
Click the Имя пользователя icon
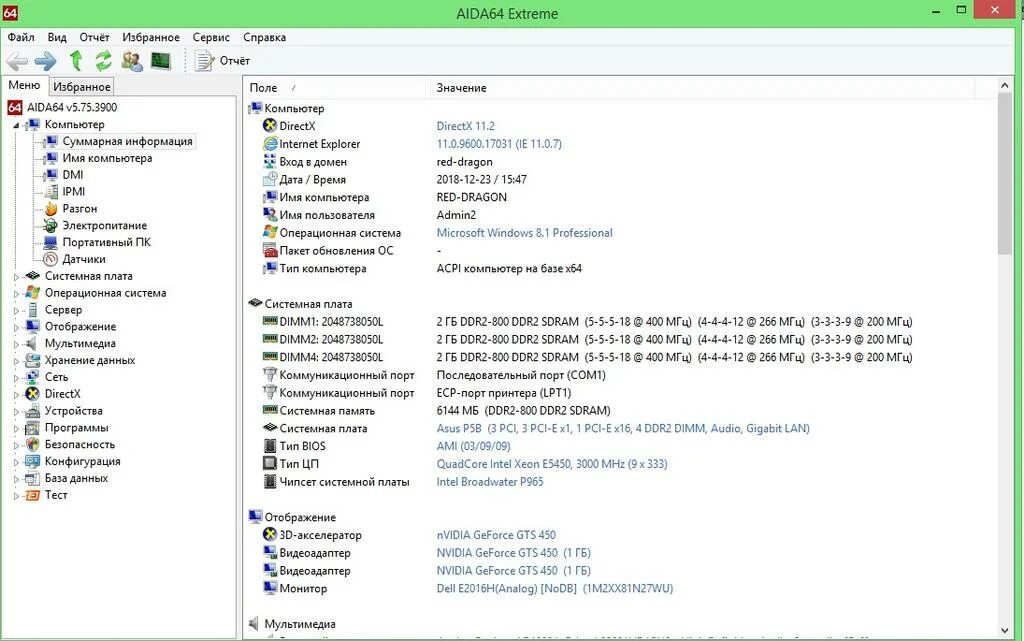(x=270, y=215)
